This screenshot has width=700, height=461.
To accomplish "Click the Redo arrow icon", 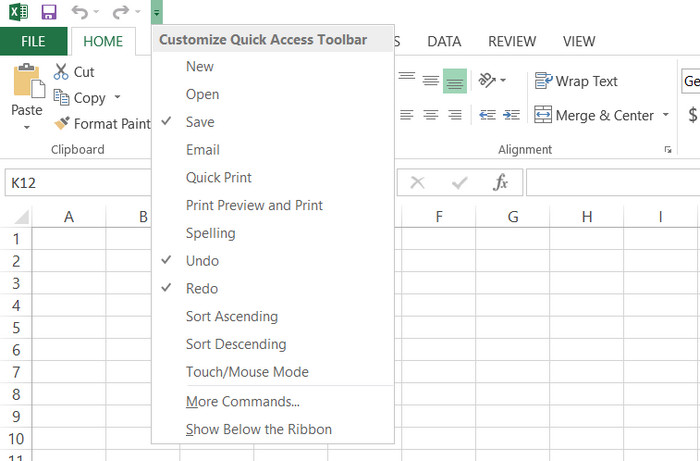I will pos(120,12).
